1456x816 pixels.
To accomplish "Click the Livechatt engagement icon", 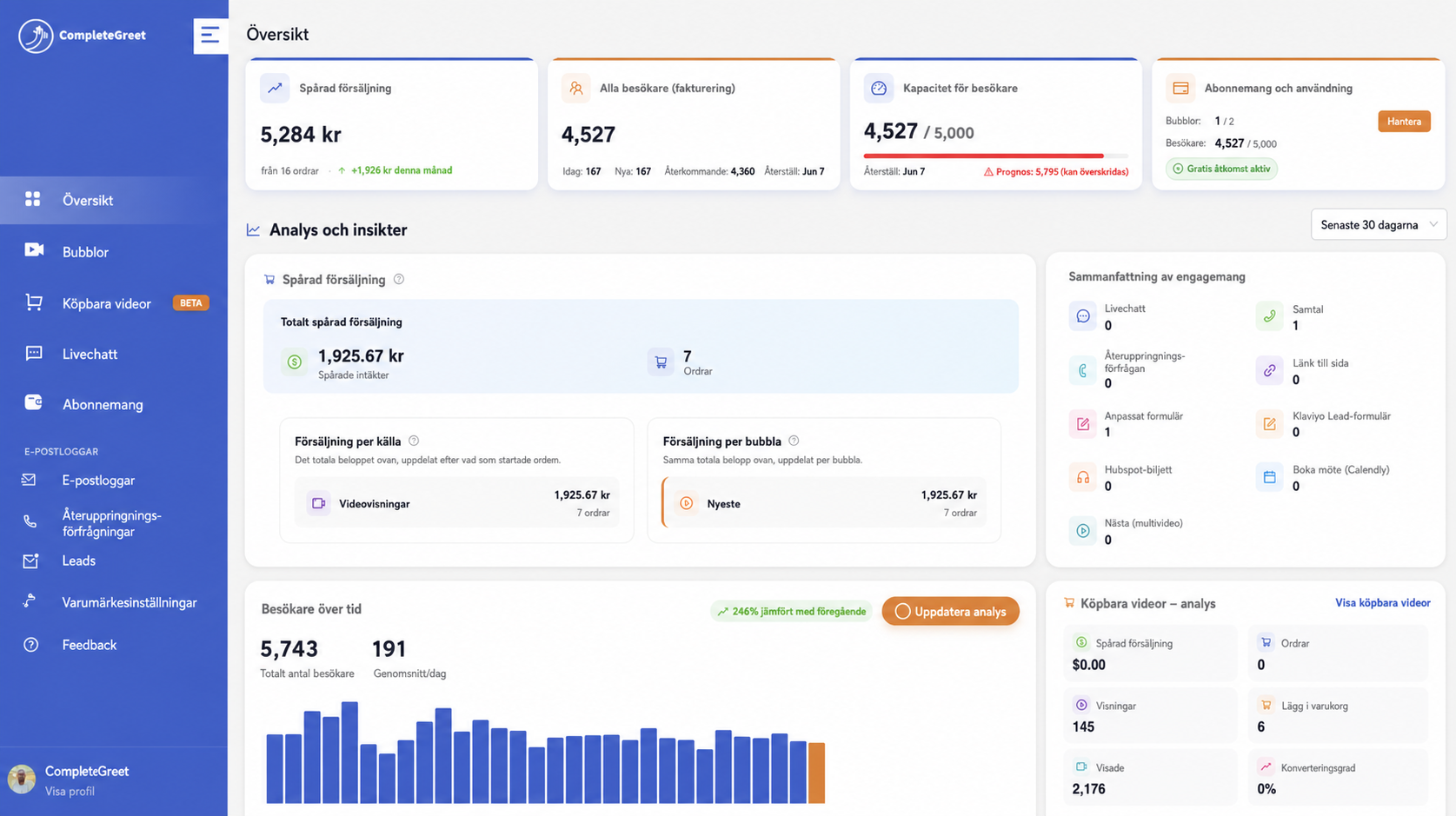I will pos(1082,316).
